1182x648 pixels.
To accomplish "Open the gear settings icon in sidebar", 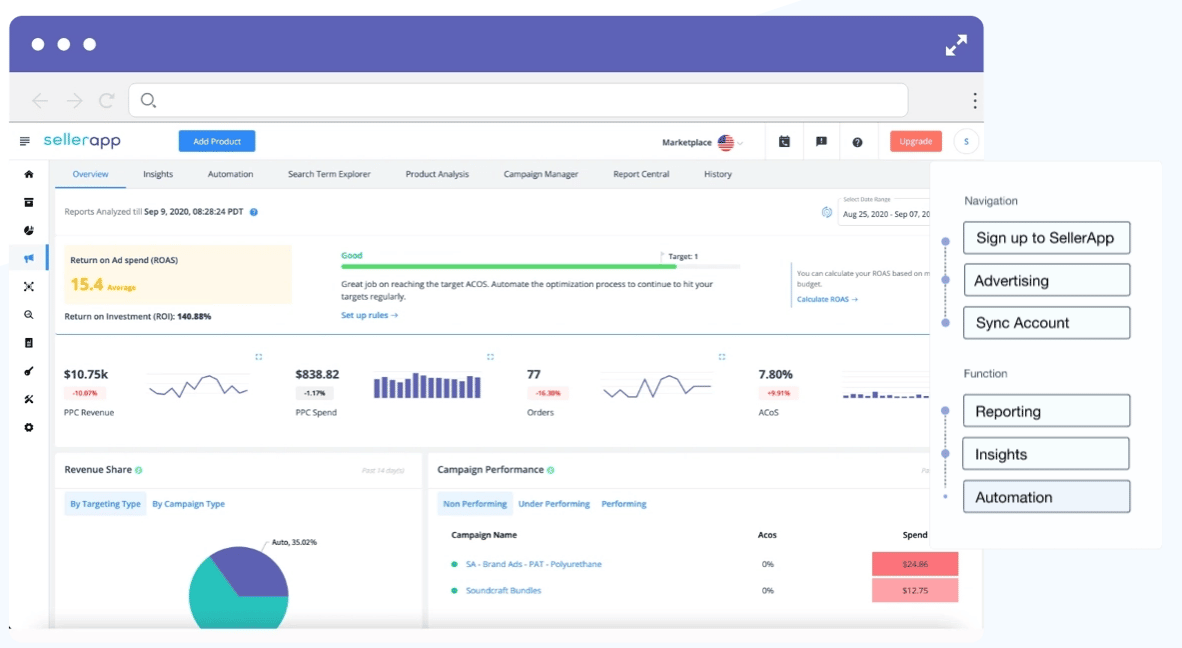I will click(29, 427).
